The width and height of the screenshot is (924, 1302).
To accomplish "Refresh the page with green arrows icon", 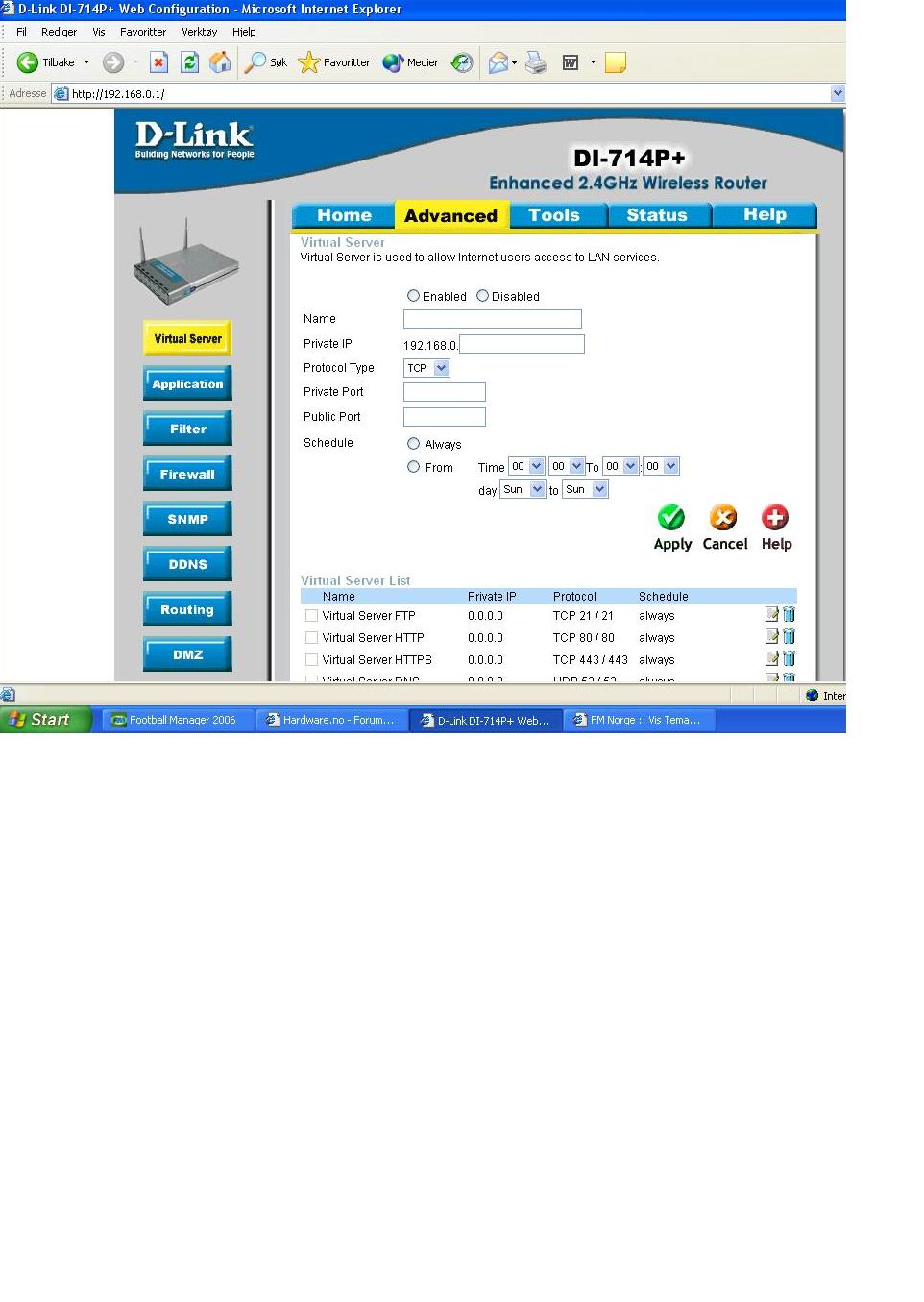I will tap(190, 62).
